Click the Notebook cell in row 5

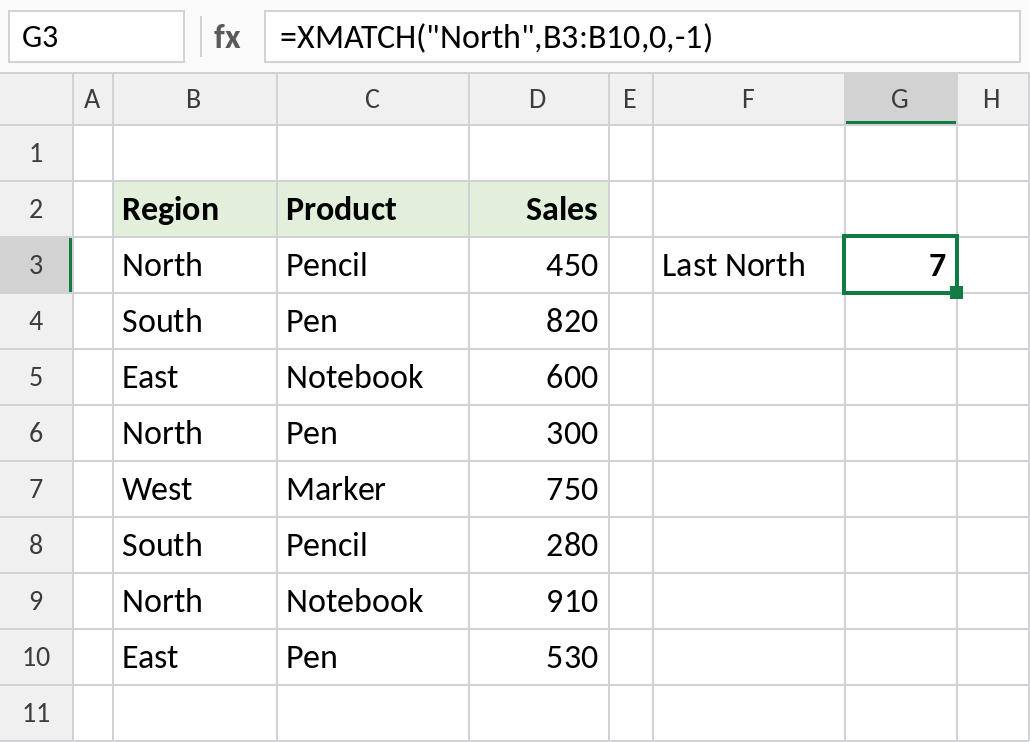pos(373,377)
